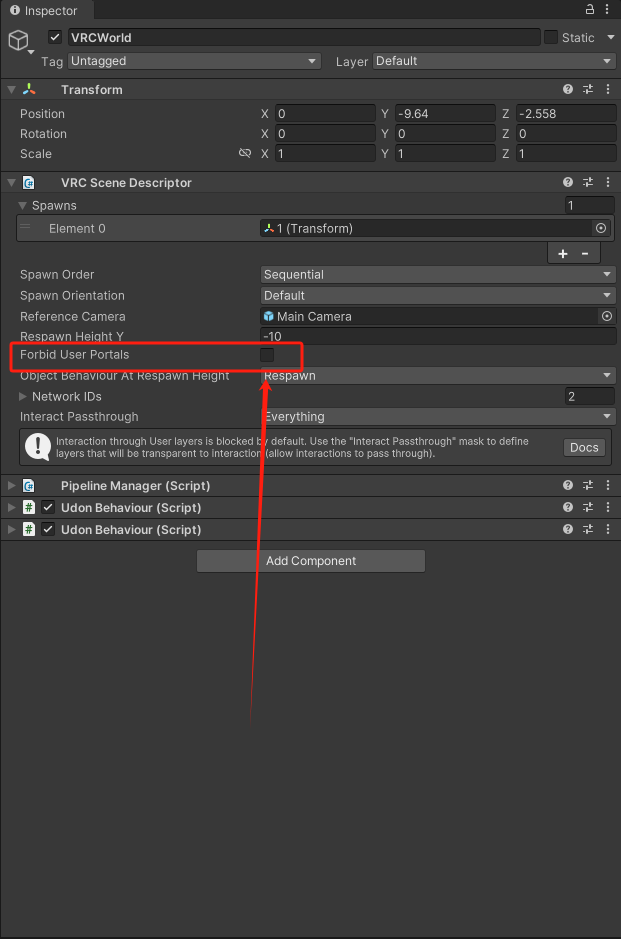Open Transform help reference icon
621x939 pixels.
click(x=568, y=89)
